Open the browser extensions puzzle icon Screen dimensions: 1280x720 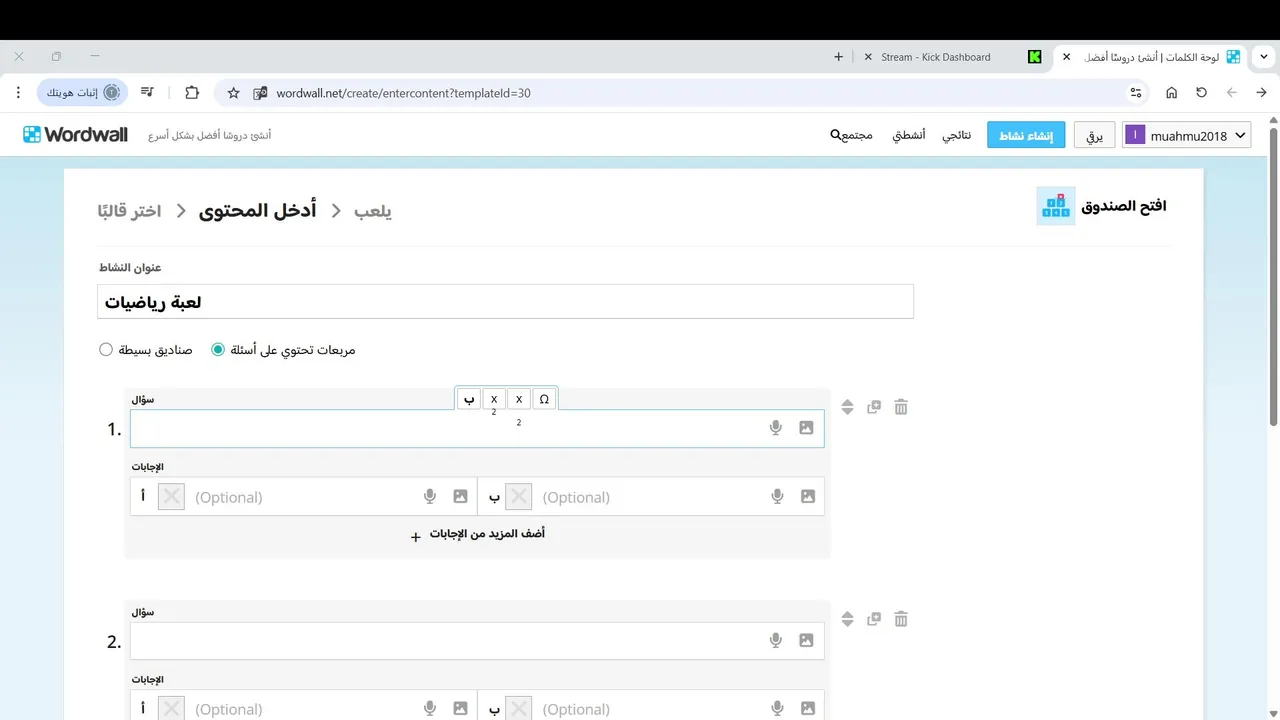(x=192, y=93)
